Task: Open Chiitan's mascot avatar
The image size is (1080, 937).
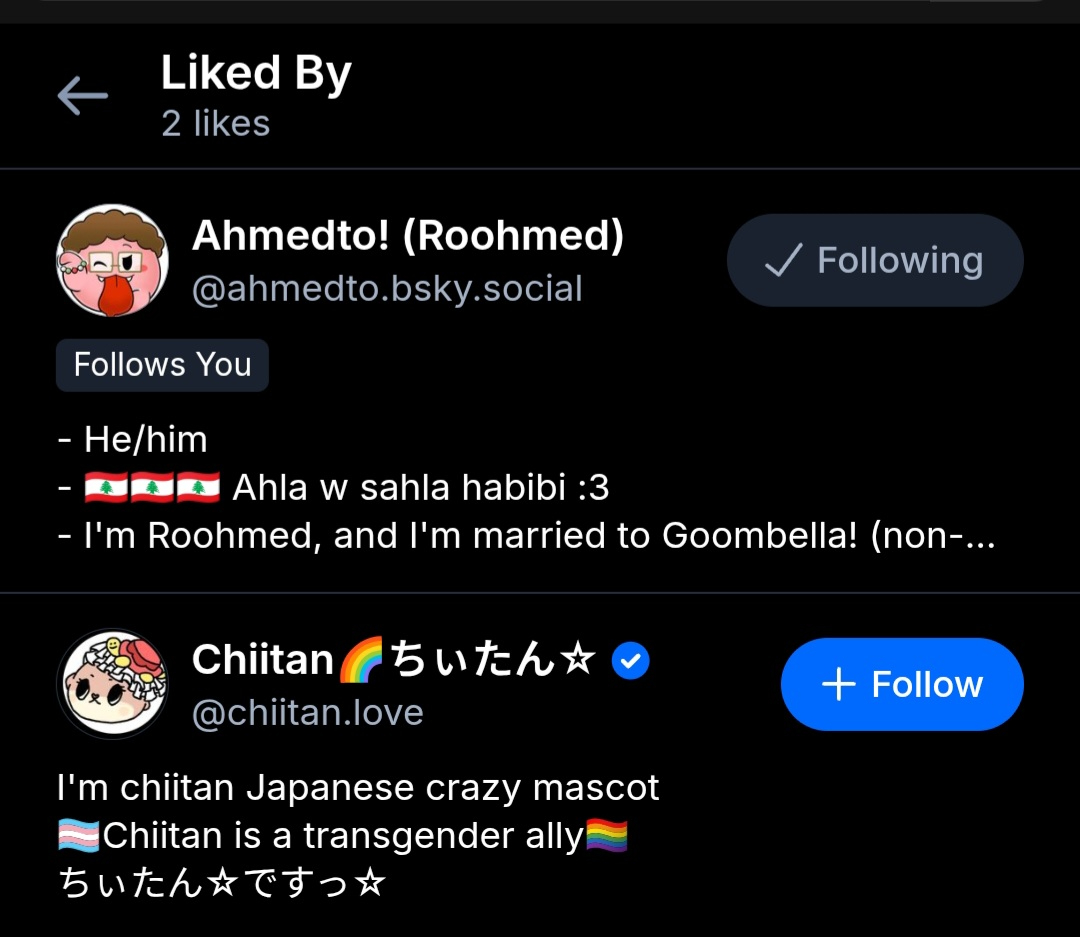Action: pos(112,684)
